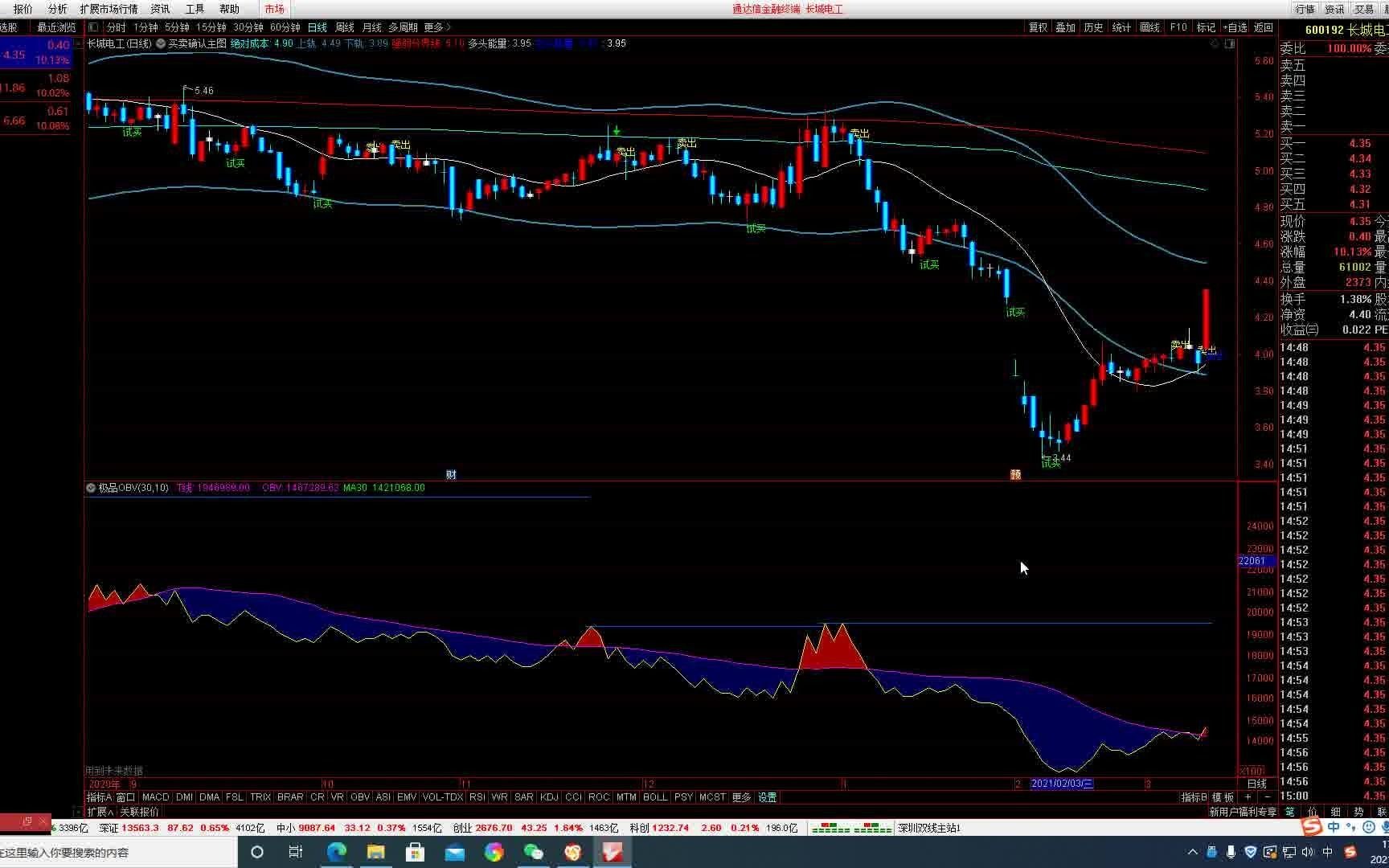
Task: Select DMI indicator tab
Action: pos(184,797)
